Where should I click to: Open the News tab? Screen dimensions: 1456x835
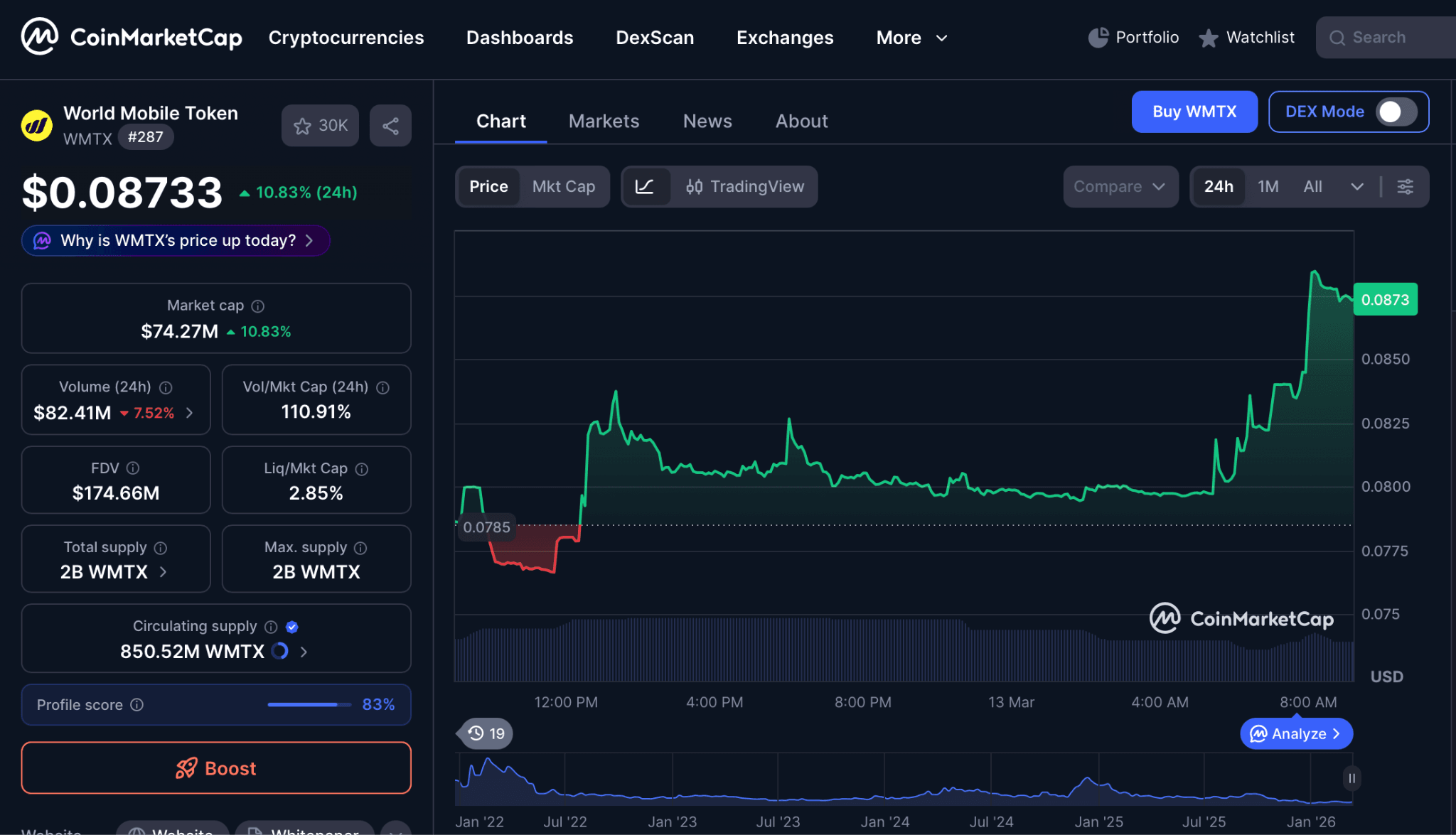707,121
